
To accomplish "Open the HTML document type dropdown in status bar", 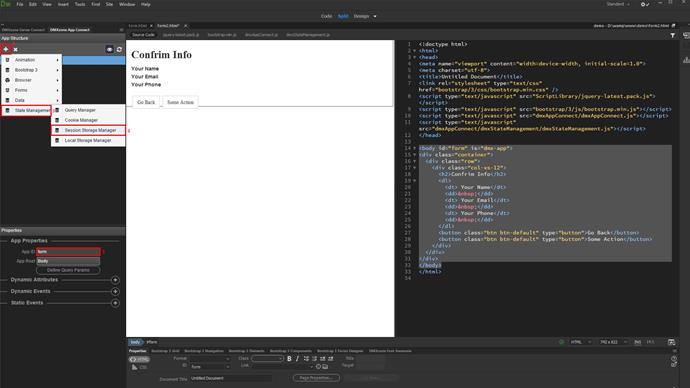I will (580, 342).
